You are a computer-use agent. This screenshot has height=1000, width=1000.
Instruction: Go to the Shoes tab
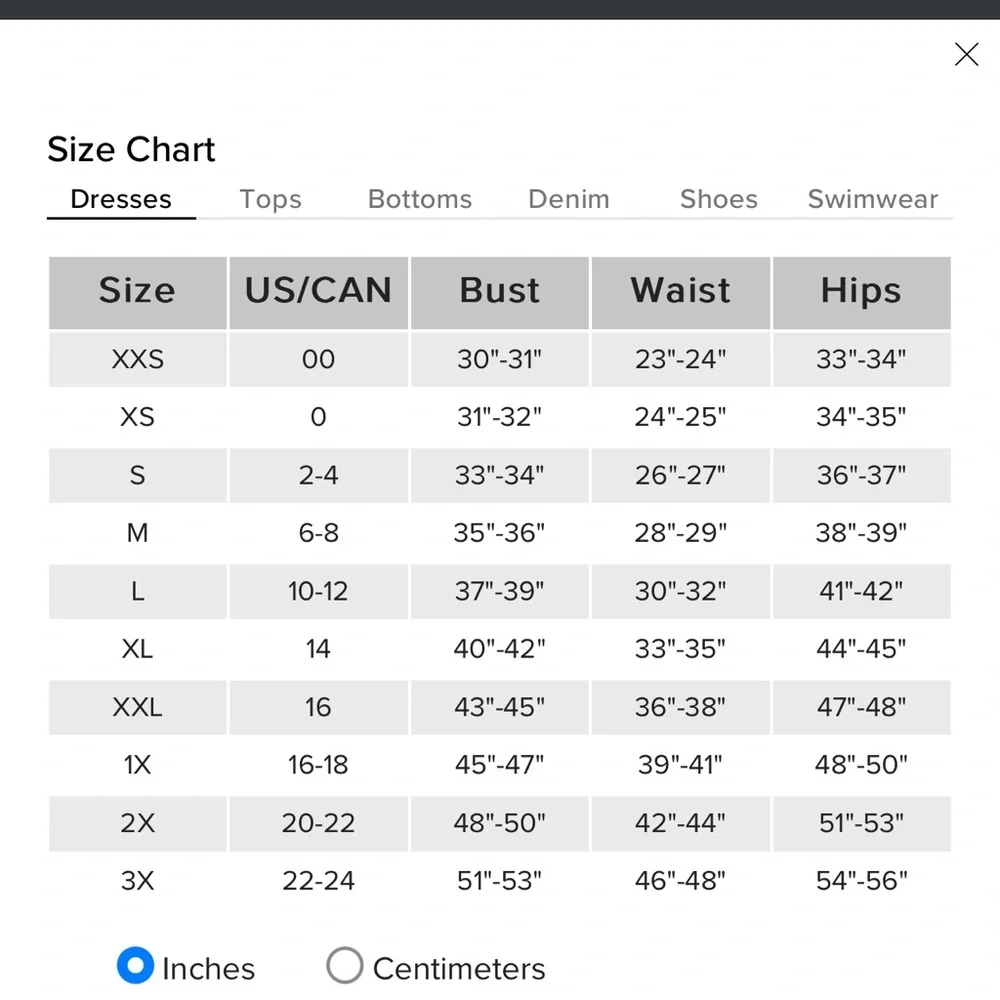[718, 199]
